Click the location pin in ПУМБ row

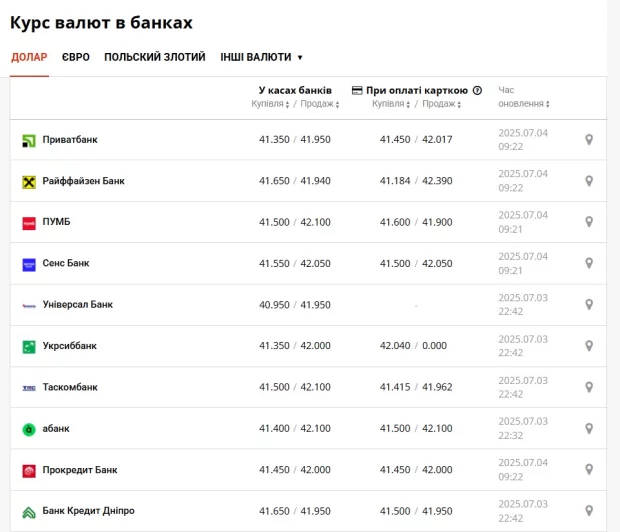click(589, 222)
